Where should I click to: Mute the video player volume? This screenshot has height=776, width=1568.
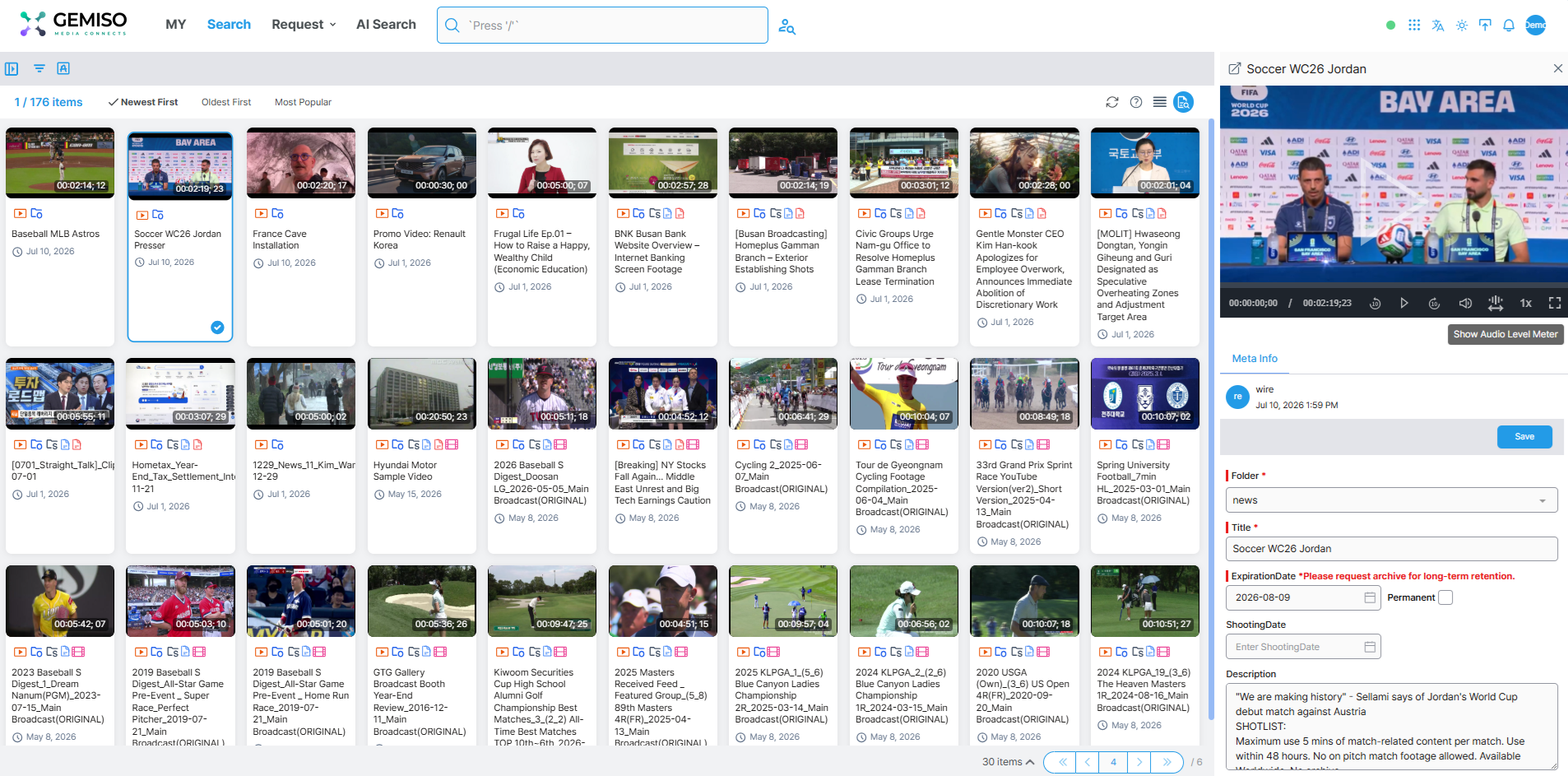[x=1465, y=303]
